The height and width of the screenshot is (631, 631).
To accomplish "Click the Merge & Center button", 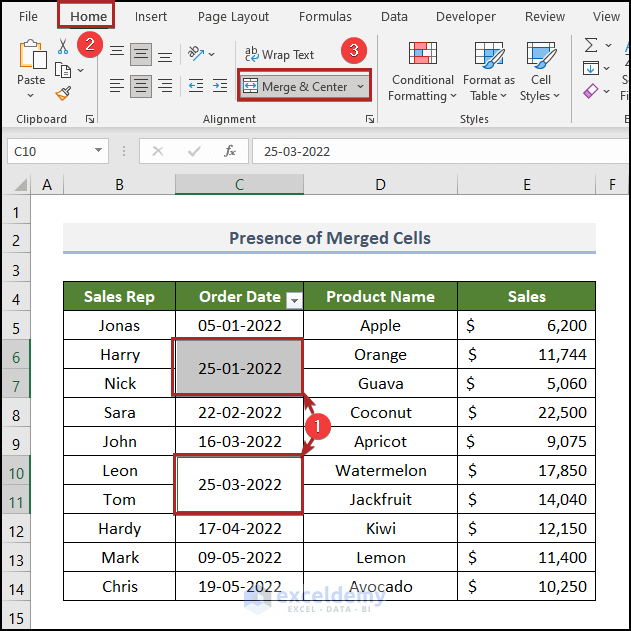I will pyautogui.click(x=295, y=87).
